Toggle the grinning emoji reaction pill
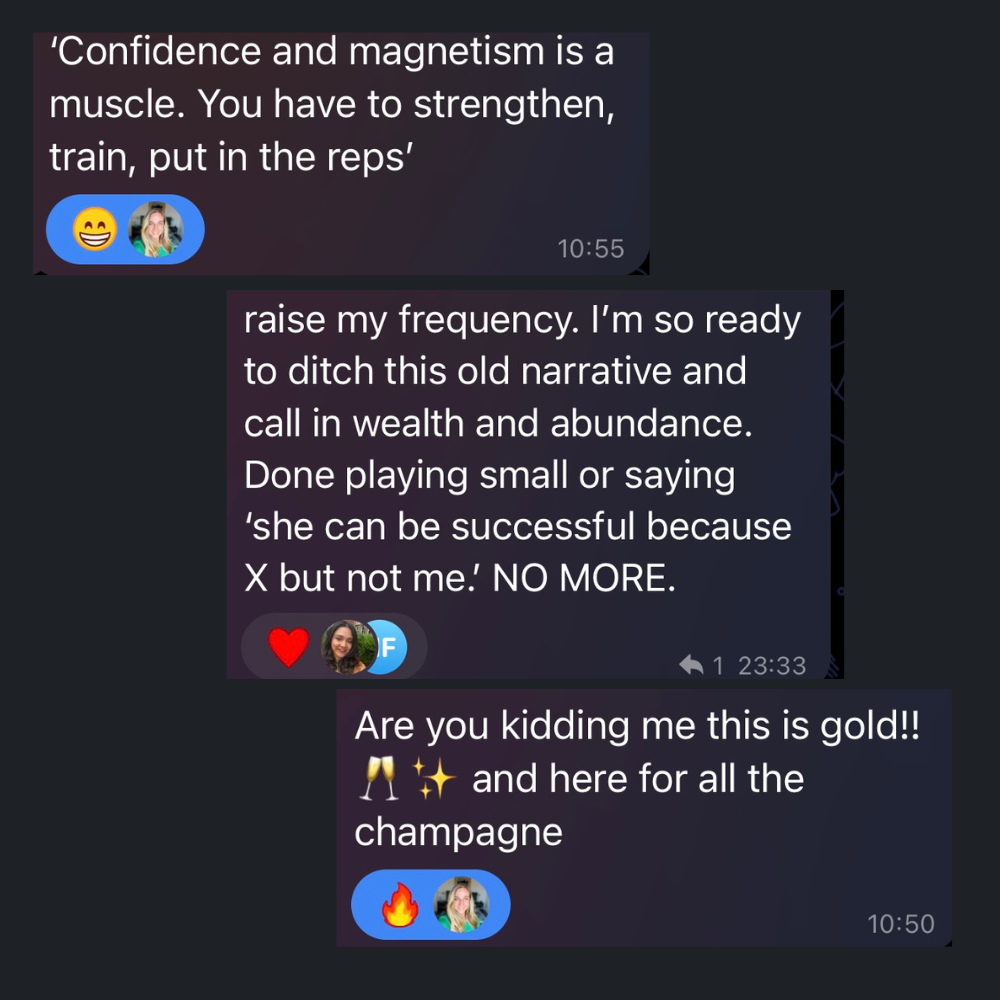 click(125, 229)
